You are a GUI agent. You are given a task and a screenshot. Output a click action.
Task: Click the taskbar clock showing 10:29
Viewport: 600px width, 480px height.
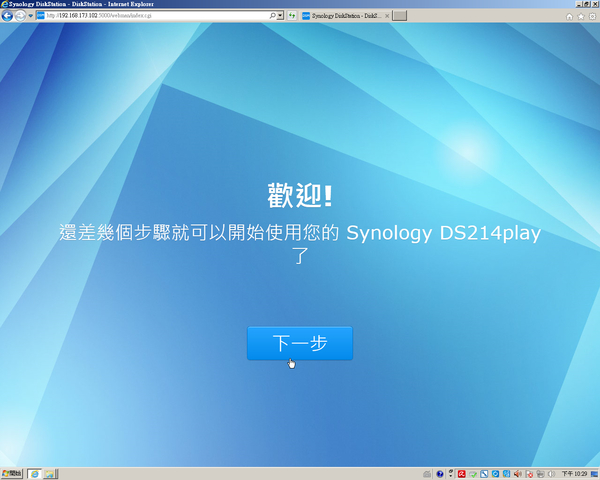tap(574, 472)
